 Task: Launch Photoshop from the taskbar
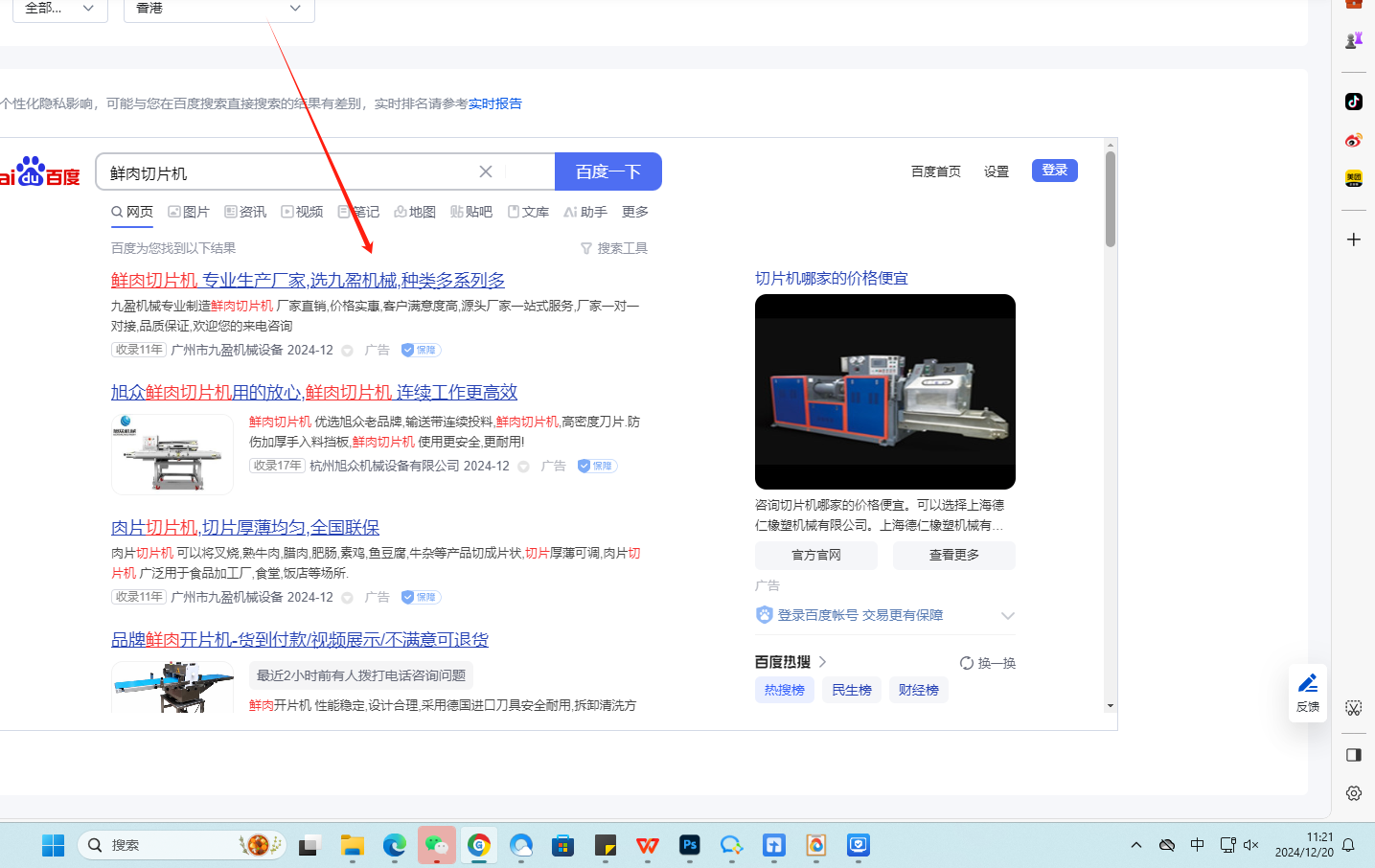coord(690,845)
